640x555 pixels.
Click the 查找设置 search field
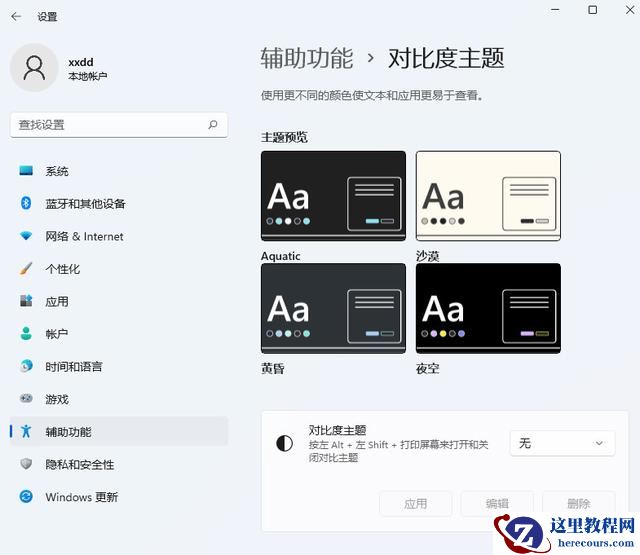(x=119, y=125)
